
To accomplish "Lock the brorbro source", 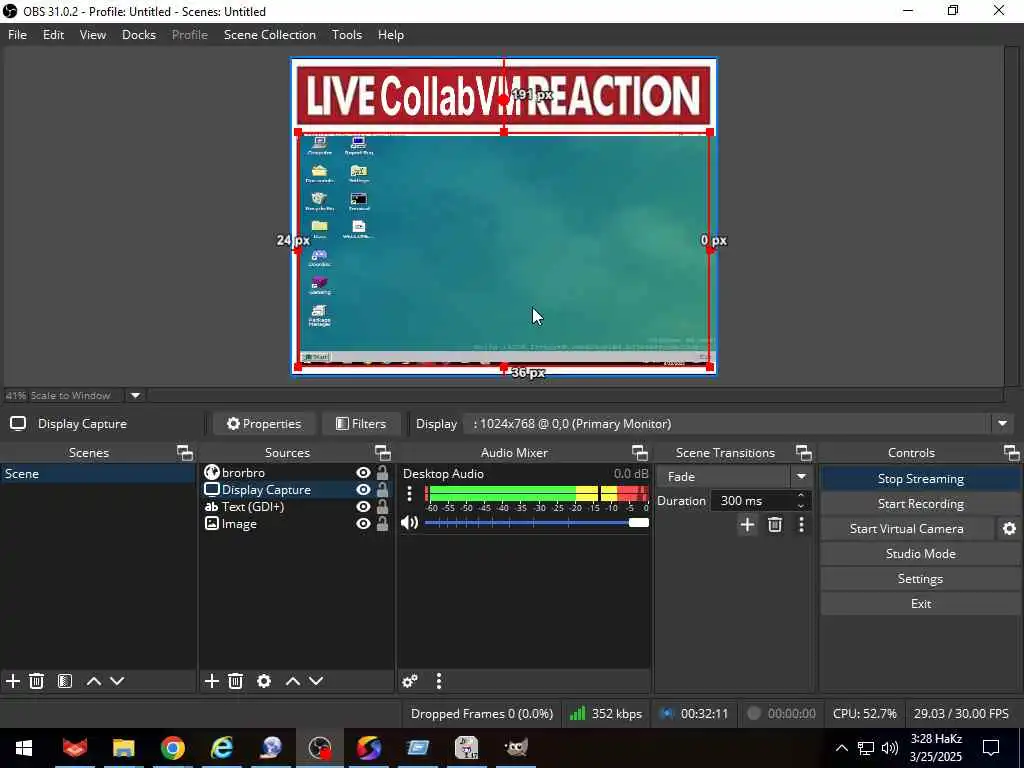I will coord(382,473).
